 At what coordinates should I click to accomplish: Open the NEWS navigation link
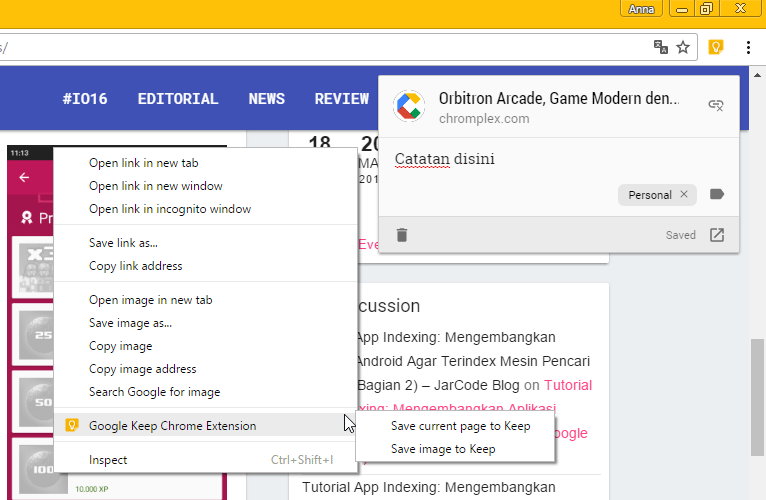tap(267, 99)
